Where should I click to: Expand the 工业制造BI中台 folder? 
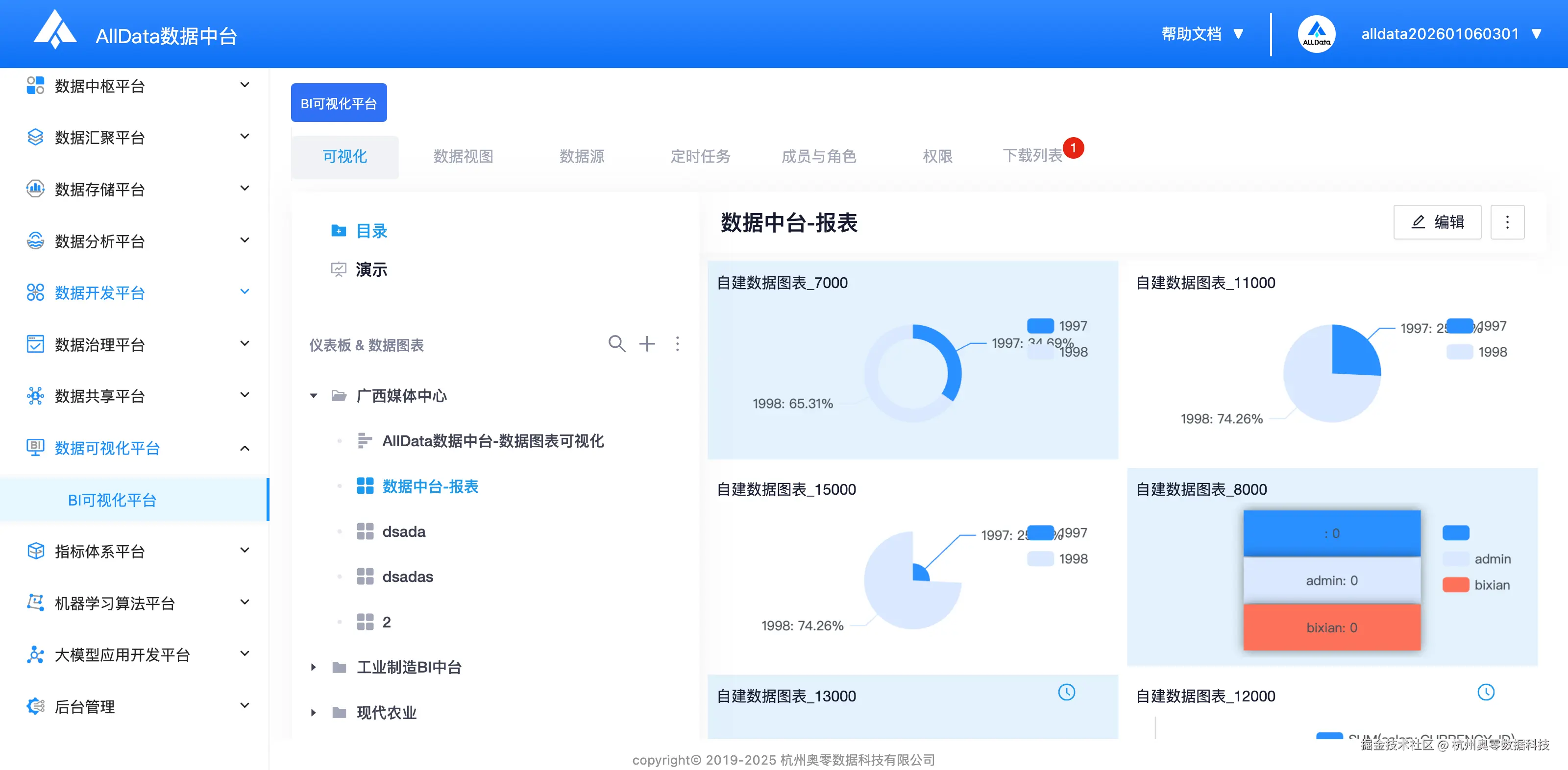(314, 667)
